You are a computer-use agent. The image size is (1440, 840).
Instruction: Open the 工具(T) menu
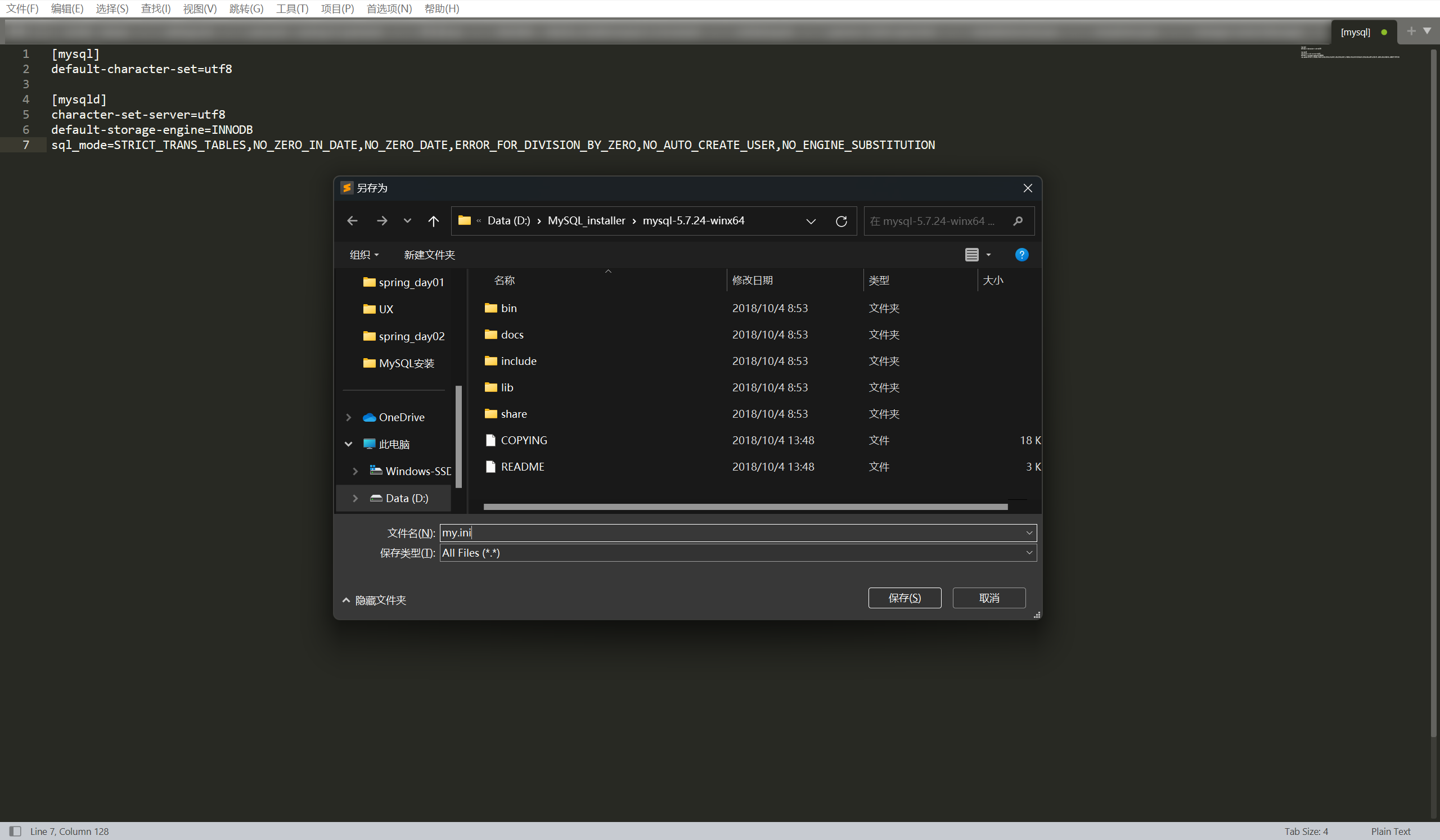[292, 8]
